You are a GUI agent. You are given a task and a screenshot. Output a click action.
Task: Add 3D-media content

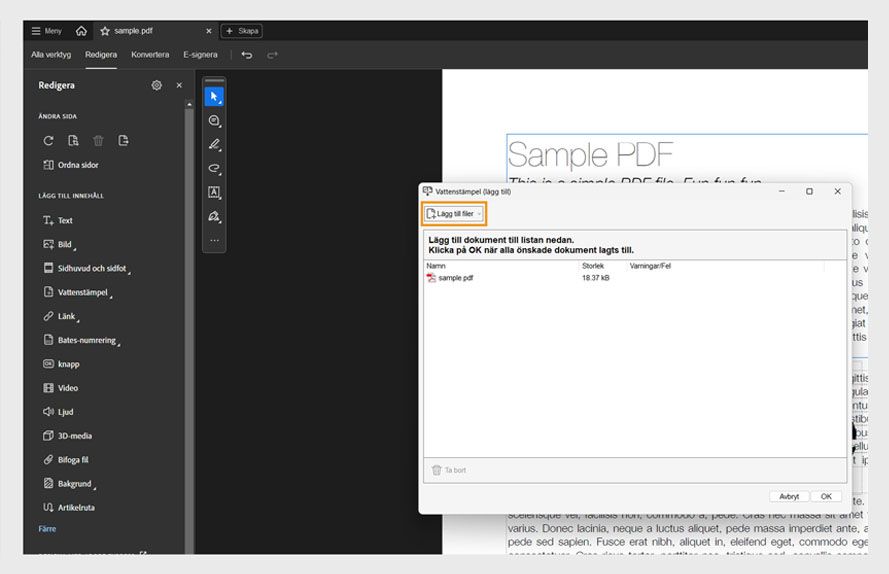tap(67, 436)
